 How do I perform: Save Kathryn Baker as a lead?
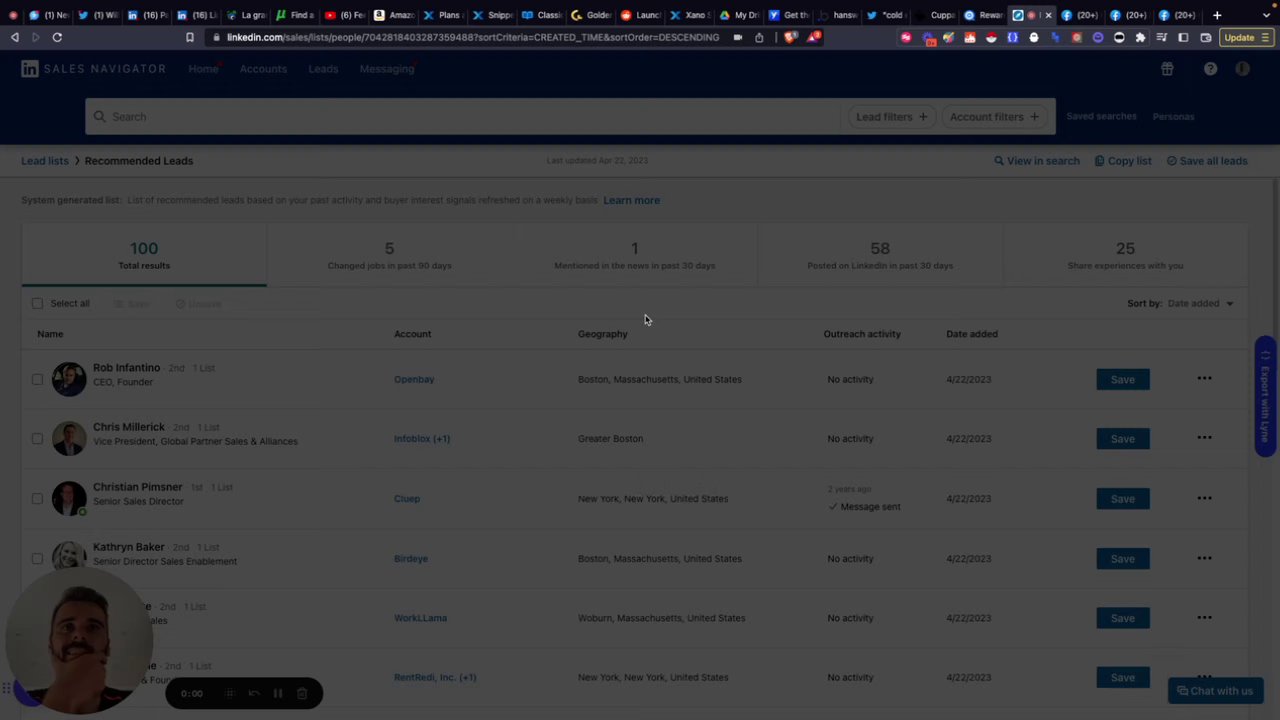[x=1123, y=558]
